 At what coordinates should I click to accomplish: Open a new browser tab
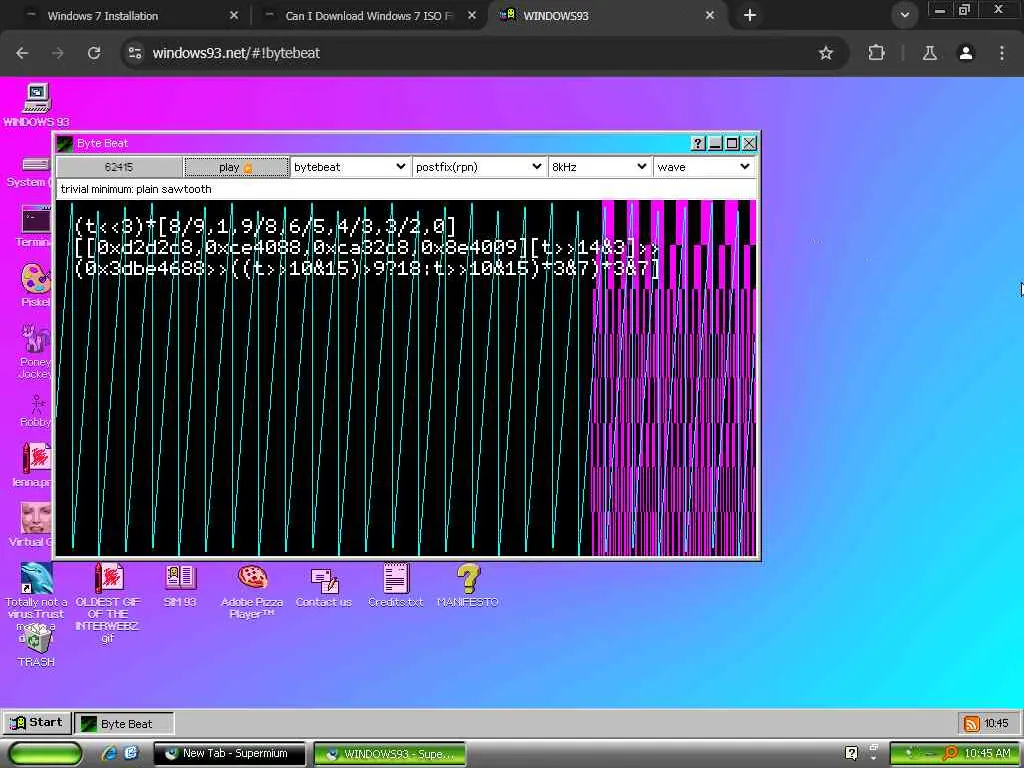(750, 16)
